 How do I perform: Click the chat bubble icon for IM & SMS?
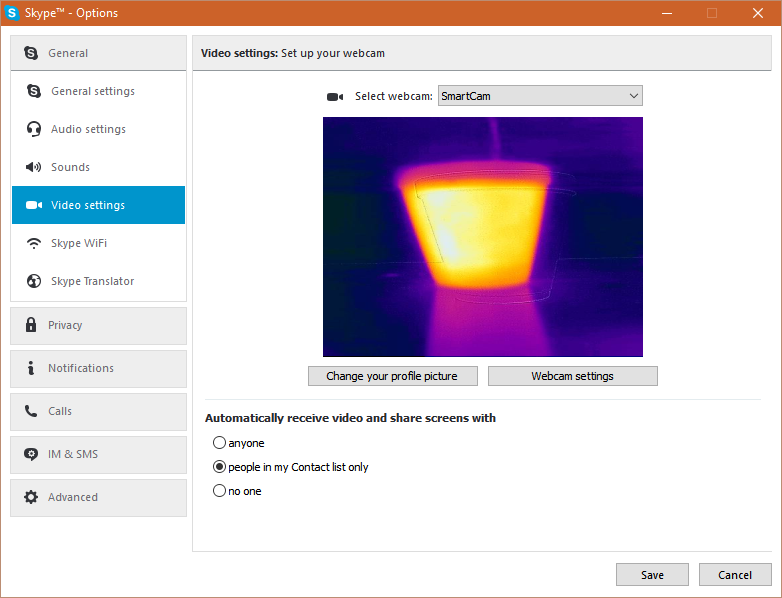click(x=31, y=454)
